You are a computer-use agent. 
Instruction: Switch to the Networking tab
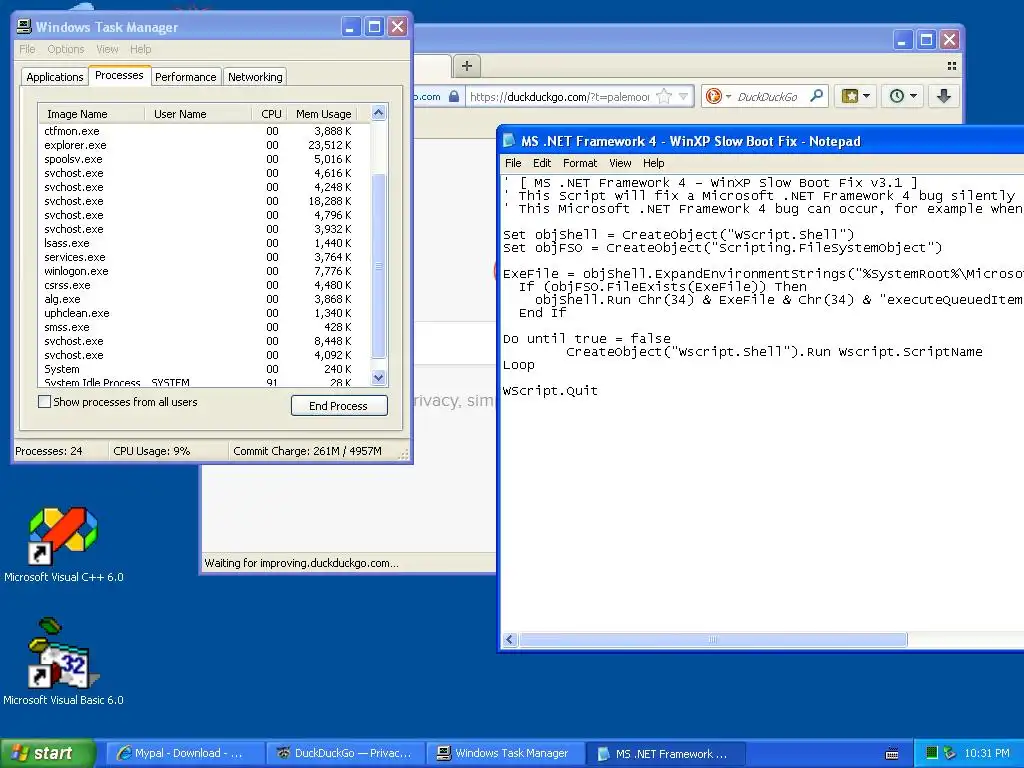point(255,76)
